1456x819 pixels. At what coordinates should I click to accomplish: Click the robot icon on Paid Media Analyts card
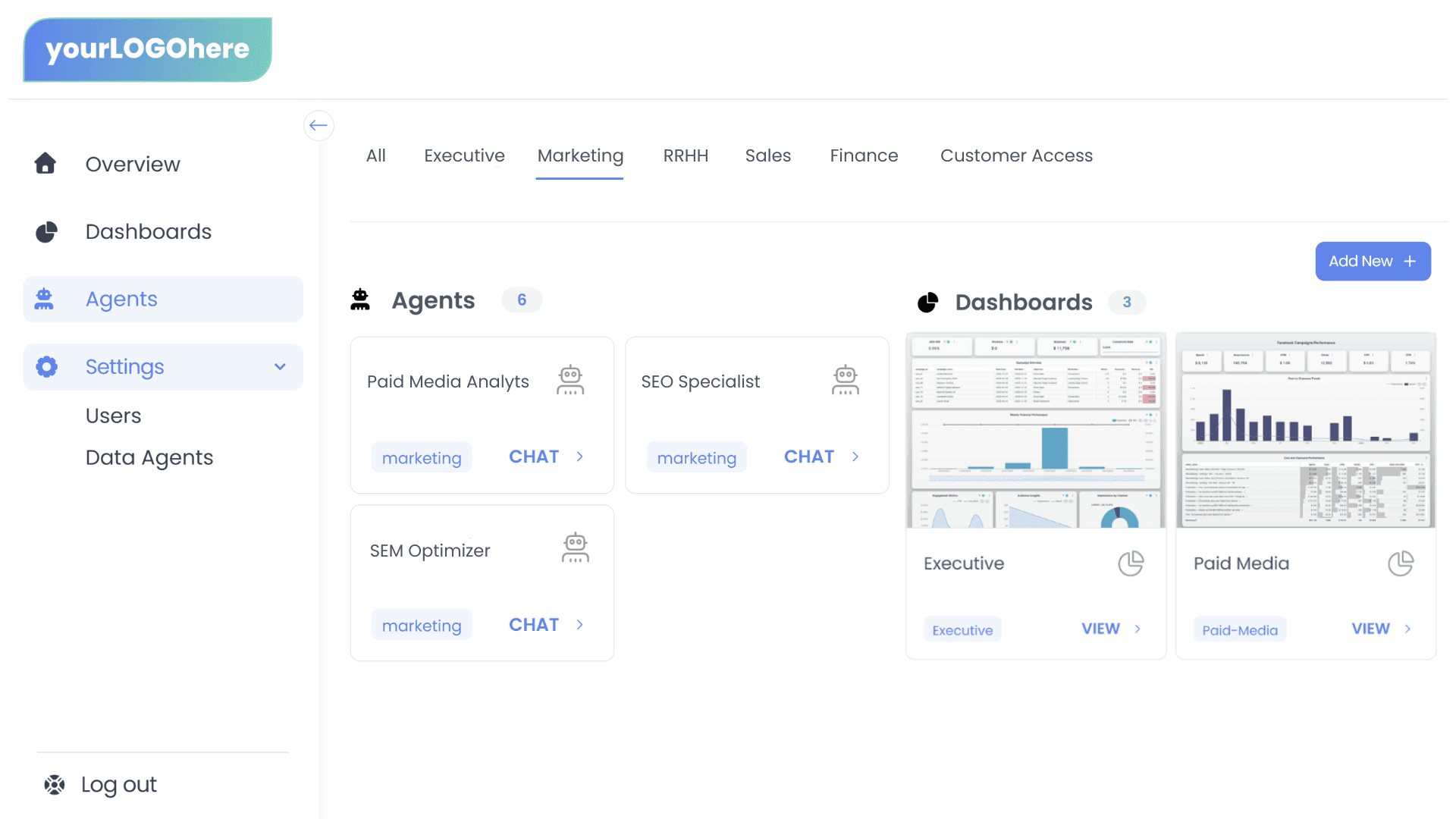point(570,381)
